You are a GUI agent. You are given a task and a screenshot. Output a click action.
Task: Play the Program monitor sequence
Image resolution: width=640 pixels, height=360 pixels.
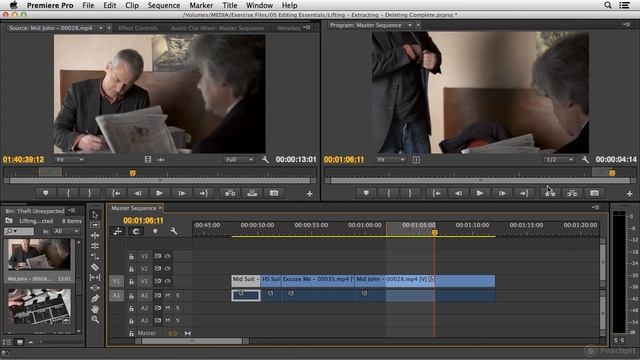(x=480, y=193)
